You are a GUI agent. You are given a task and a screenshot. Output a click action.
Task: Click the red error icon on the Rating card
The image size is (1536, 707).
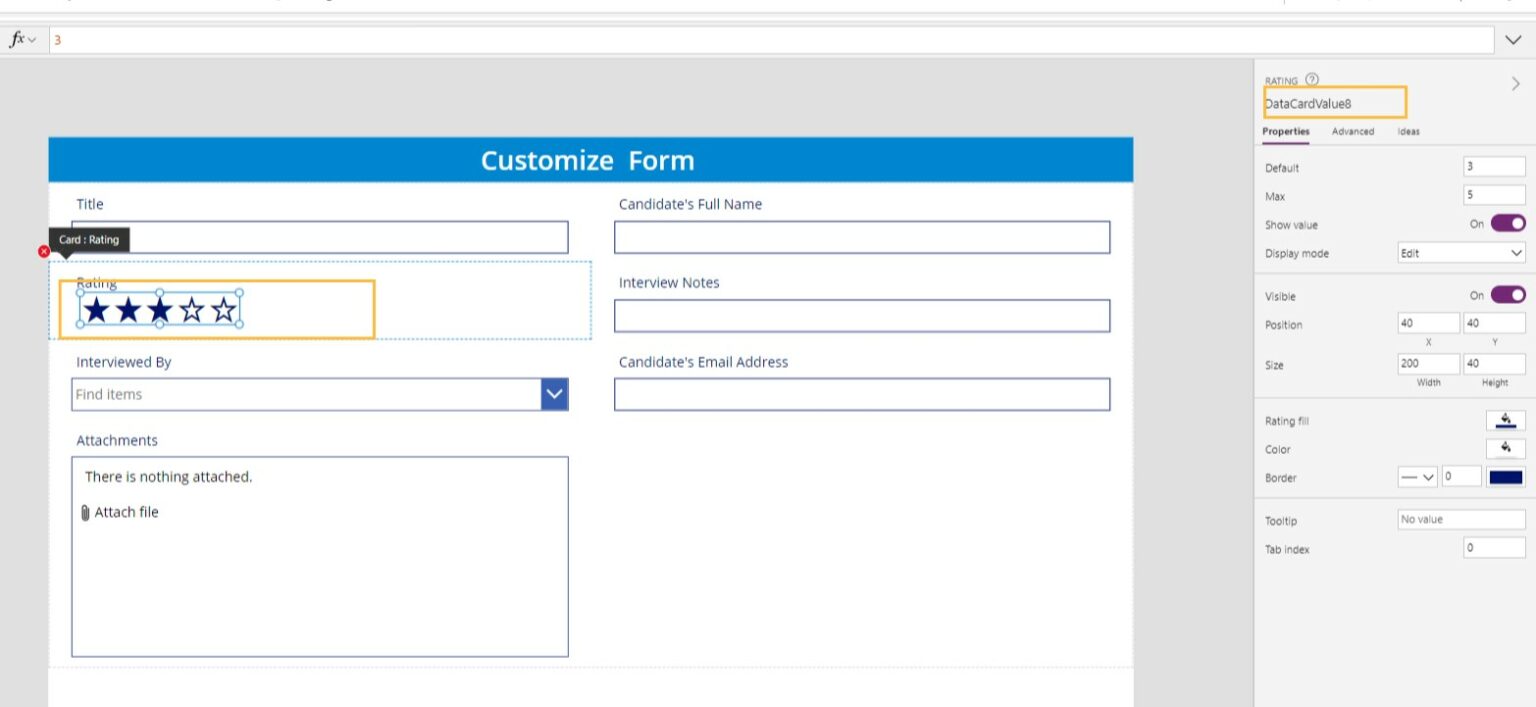click(44, 252)
